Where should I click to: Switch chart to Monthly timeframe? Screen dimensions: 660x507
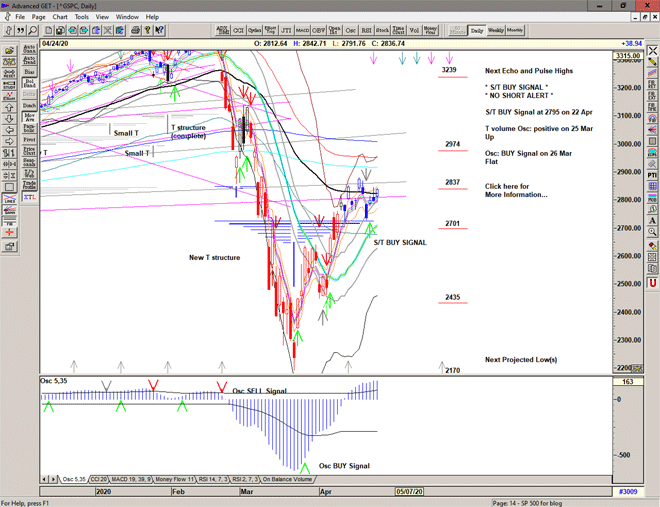(516, 31)
